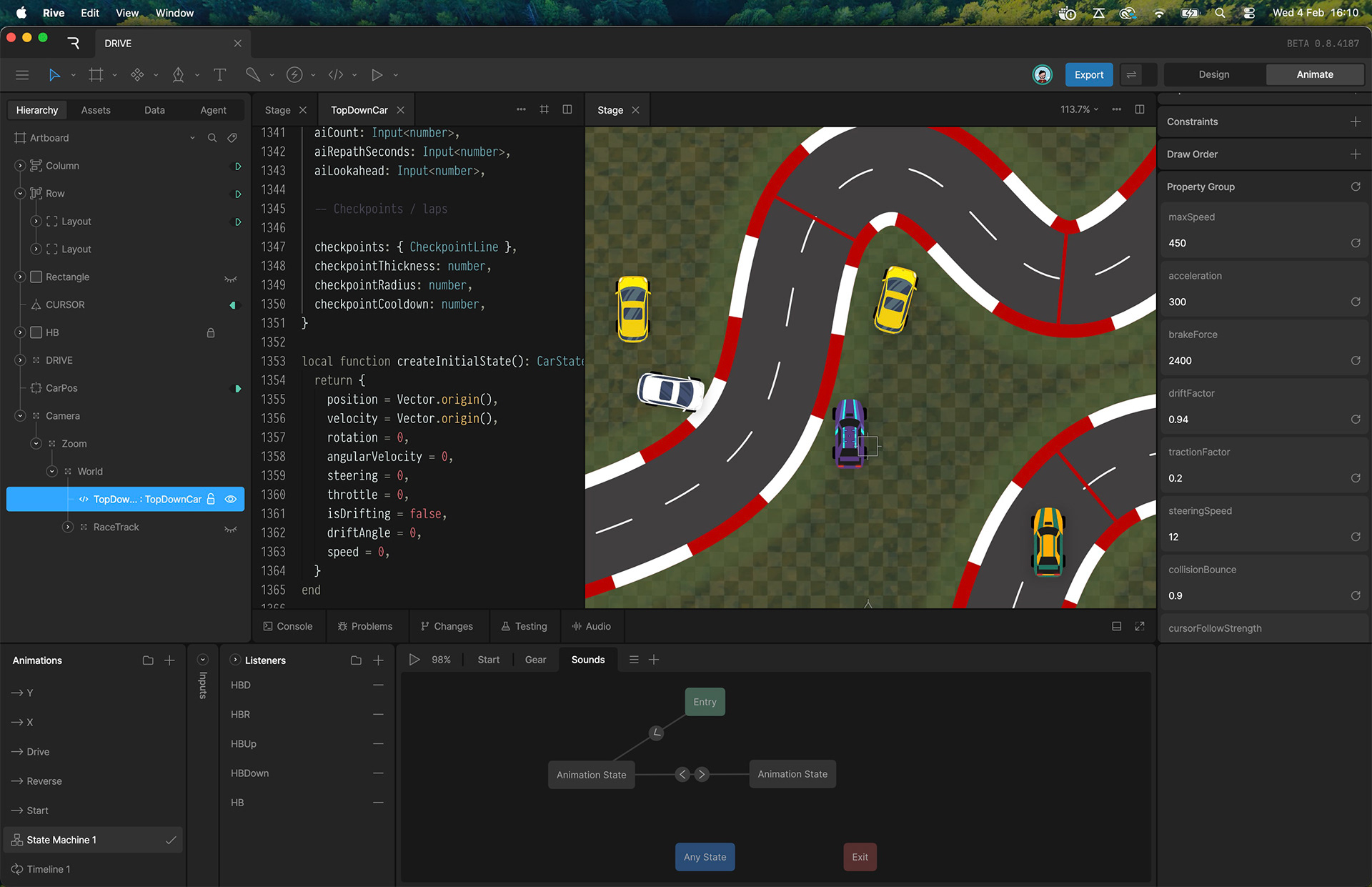
Task: Toggle visibility of TopDownCar layer
Action: pyautogui.click(x=231, y=499)
